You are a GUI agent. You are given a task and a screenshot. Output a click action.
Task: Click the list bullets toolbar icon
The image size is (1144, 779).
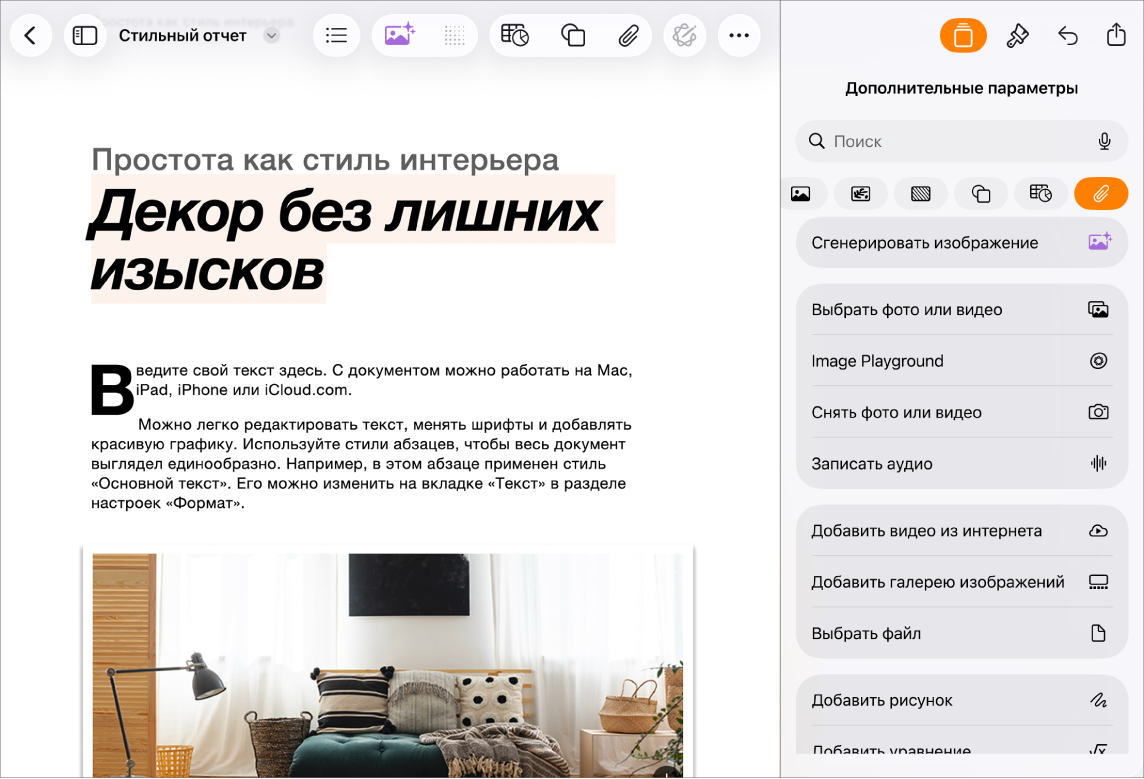(x=336, y=35)
